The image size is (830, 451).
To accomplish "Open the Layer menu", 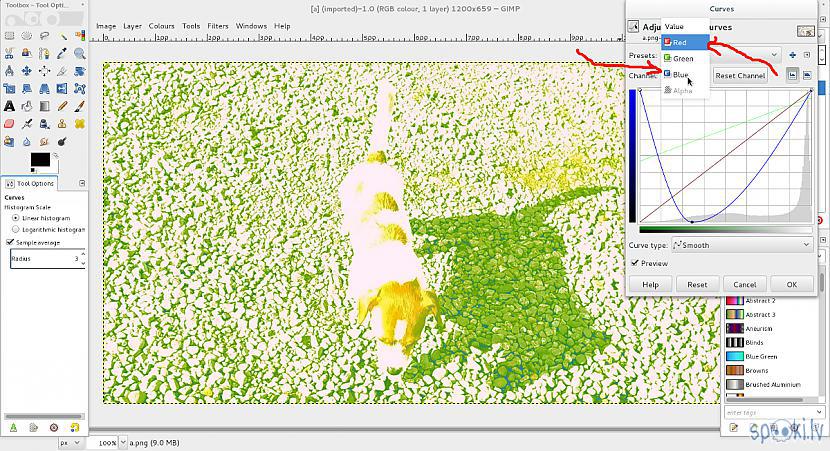I will pos(132,26).
